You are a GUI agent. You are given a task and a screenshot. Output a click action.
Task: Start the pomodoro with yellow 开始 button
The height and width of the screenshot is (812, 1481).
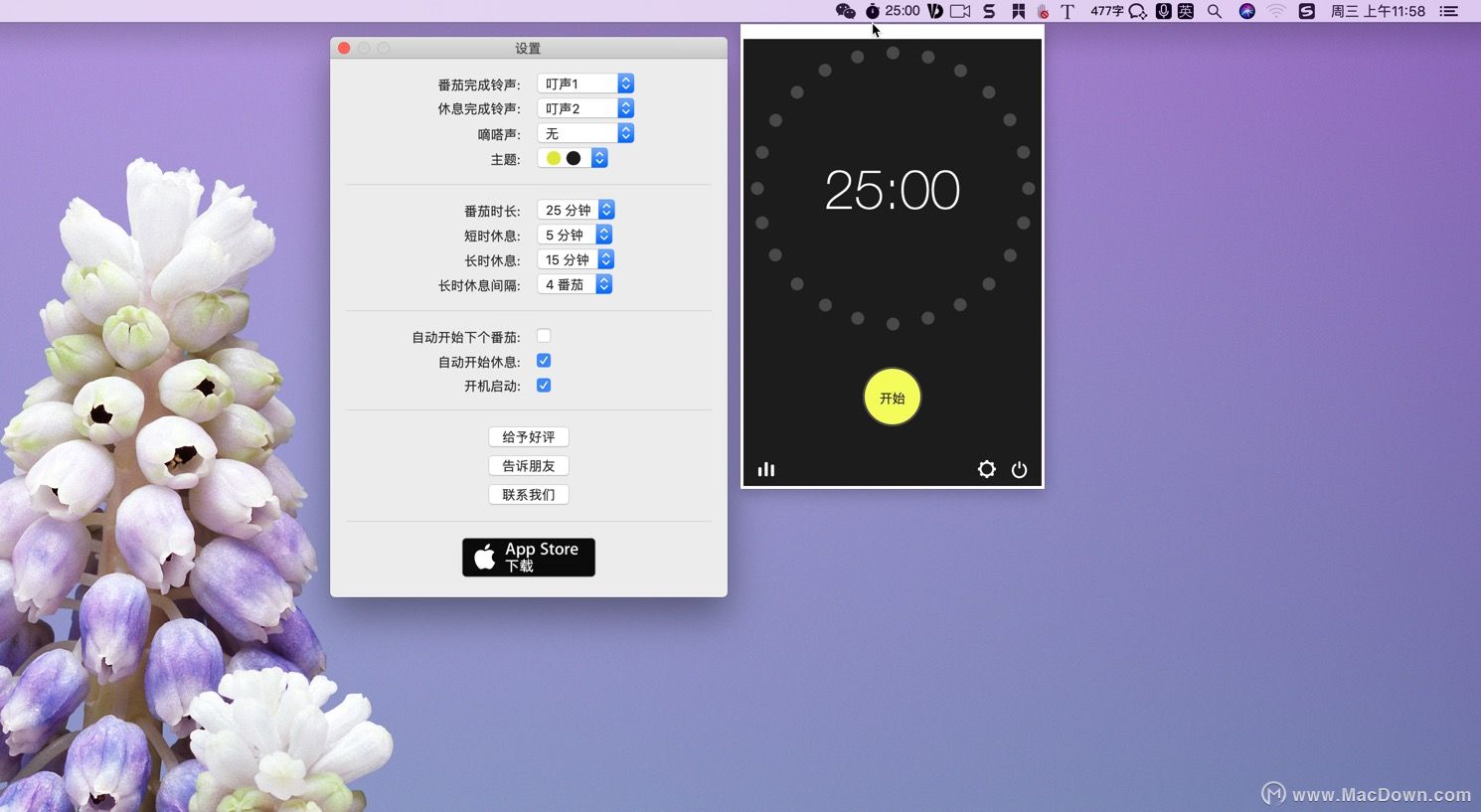(x=893, y=398)
